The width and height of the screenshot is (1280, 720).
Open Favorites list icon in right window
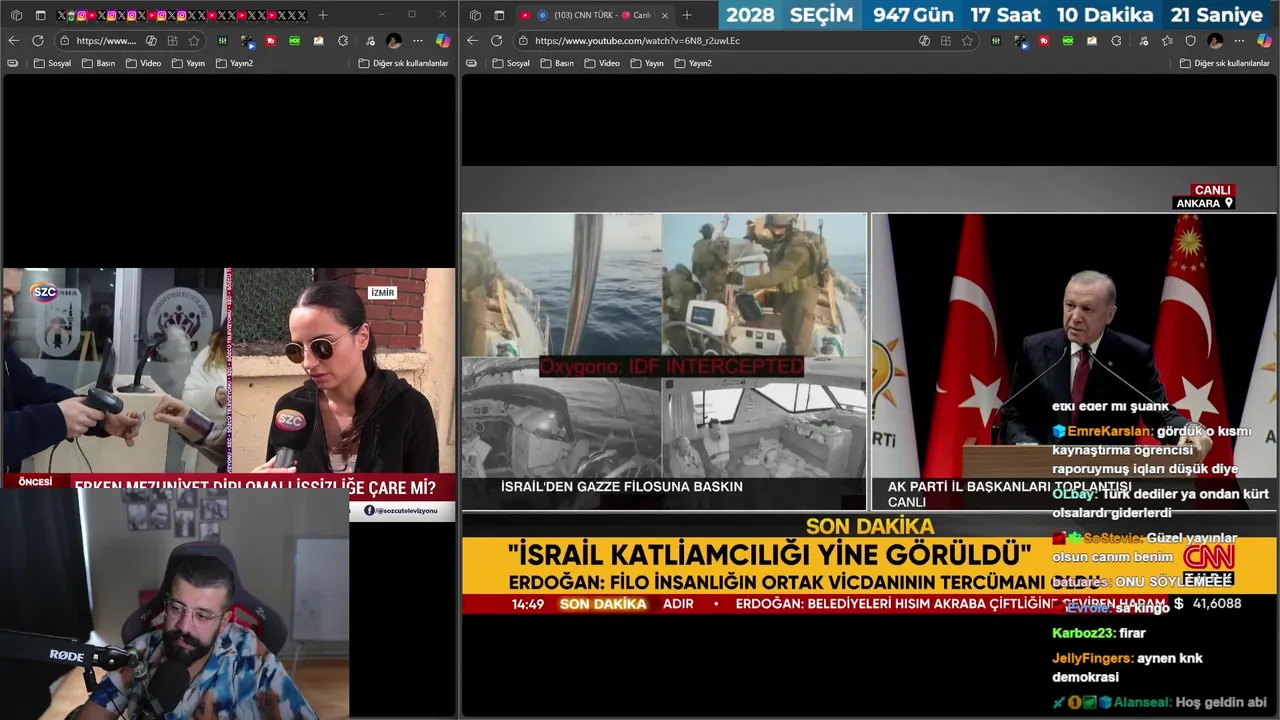pos(1167,41)
